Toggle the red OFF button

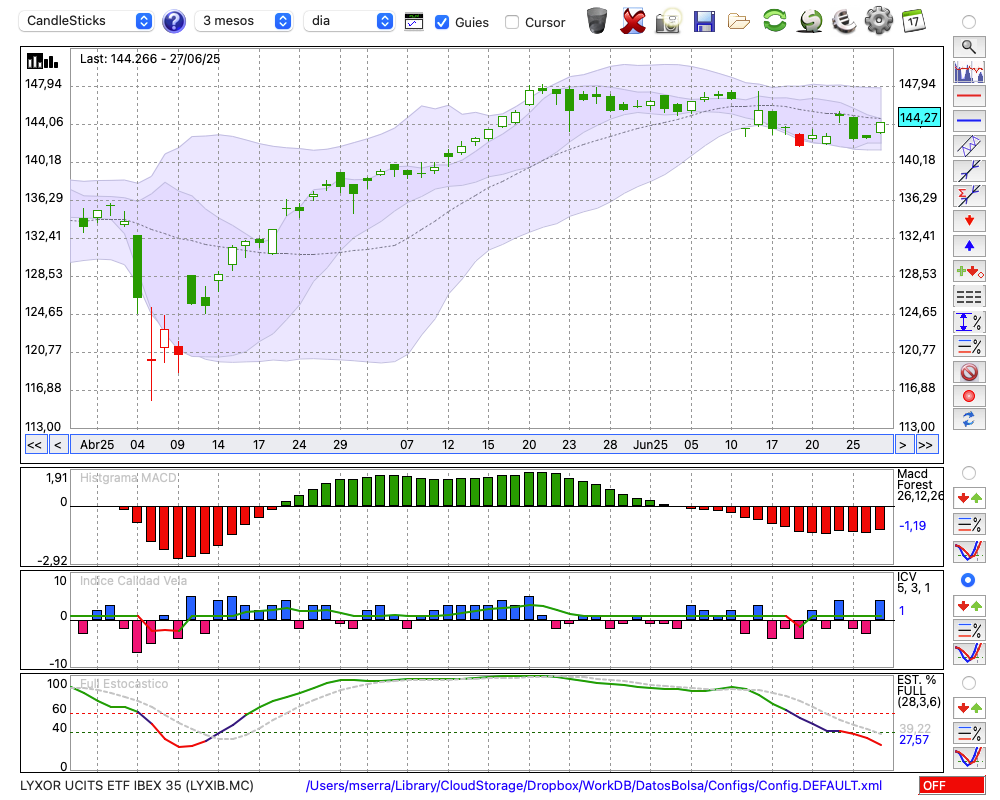952,785
